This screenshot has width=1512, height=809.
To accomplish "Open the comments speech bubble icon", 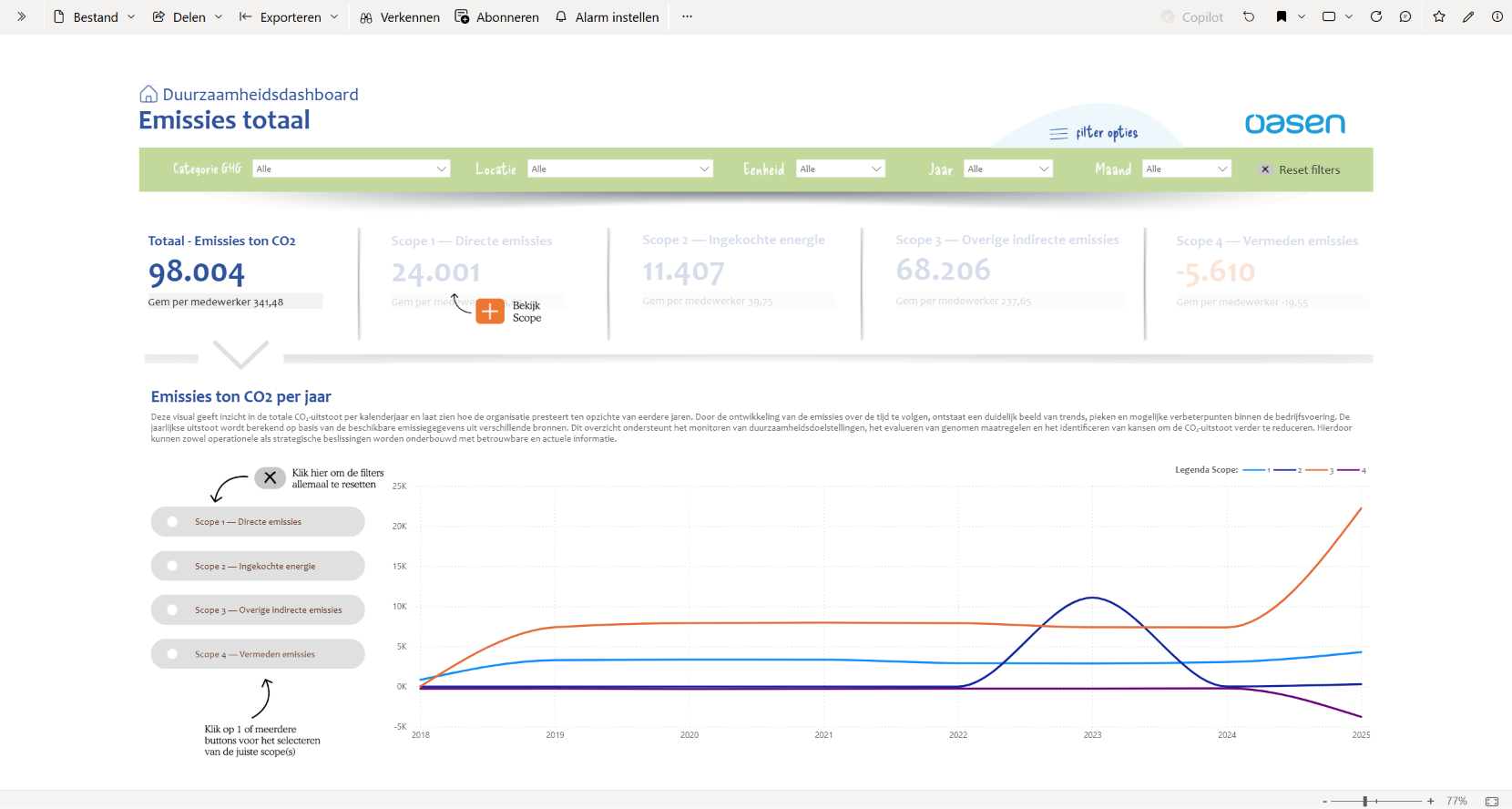I will pyautogui.click(x=1405, y=16).
